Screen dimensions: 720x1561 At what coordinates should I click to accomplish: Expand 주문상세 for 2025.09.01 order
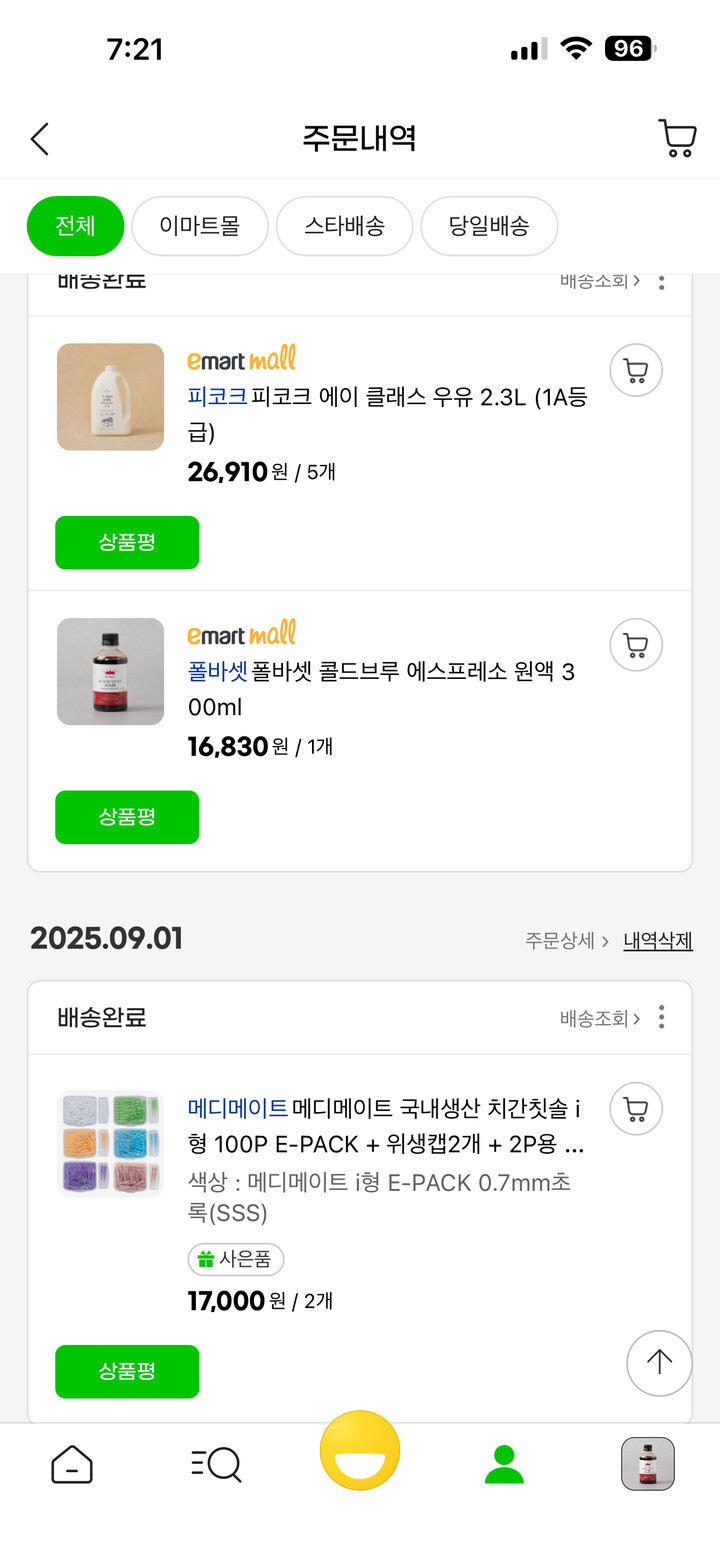[x=566, y=941]
